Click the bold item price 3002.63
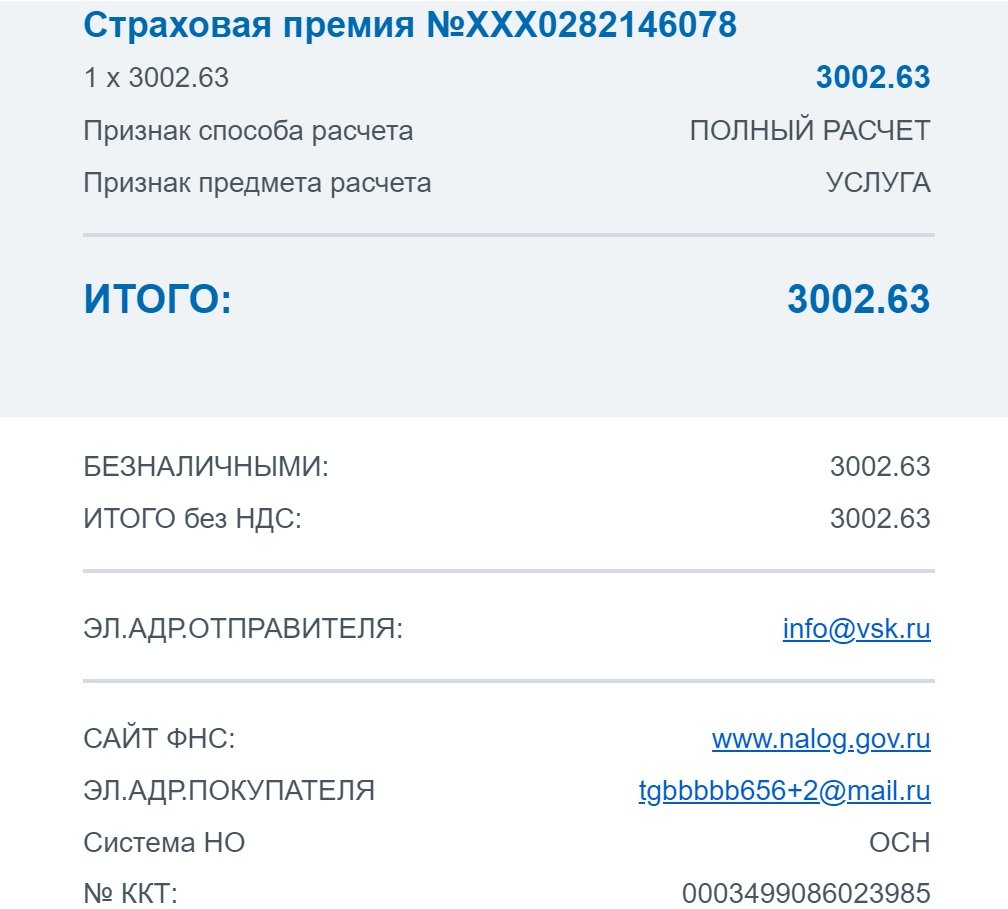 pyautogui.click(x=873, y=77)
